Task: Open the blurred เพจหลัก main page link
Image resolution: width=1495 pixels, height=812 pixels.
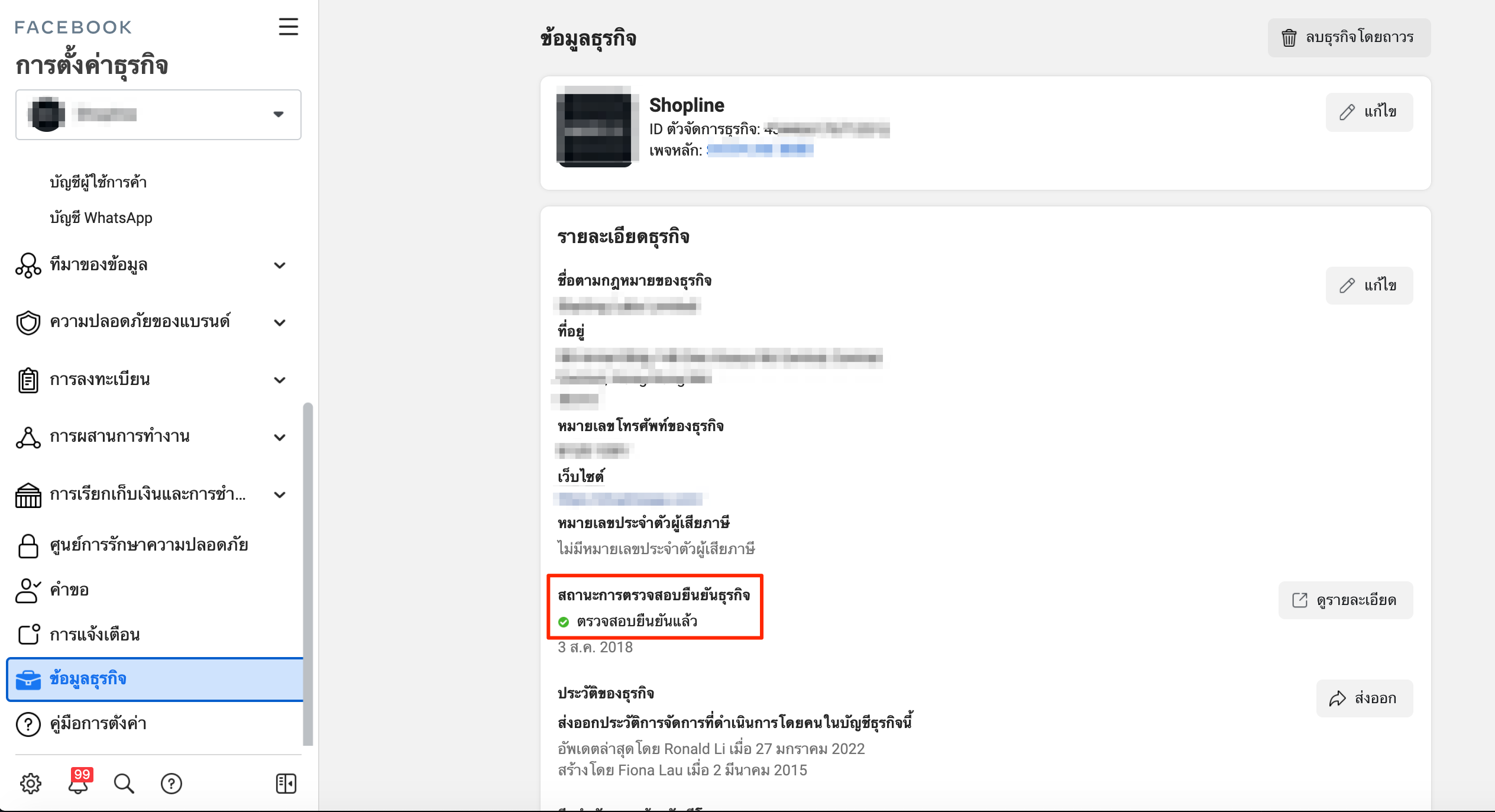Action: [760, 150]
